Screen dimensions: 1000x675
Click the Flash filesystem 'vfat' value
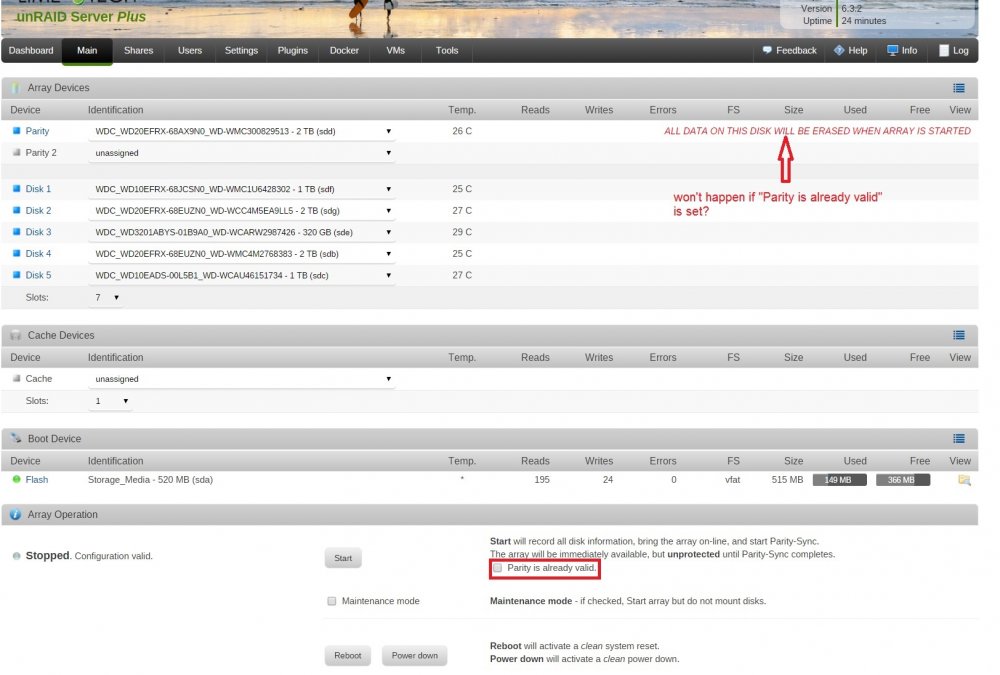732,479
